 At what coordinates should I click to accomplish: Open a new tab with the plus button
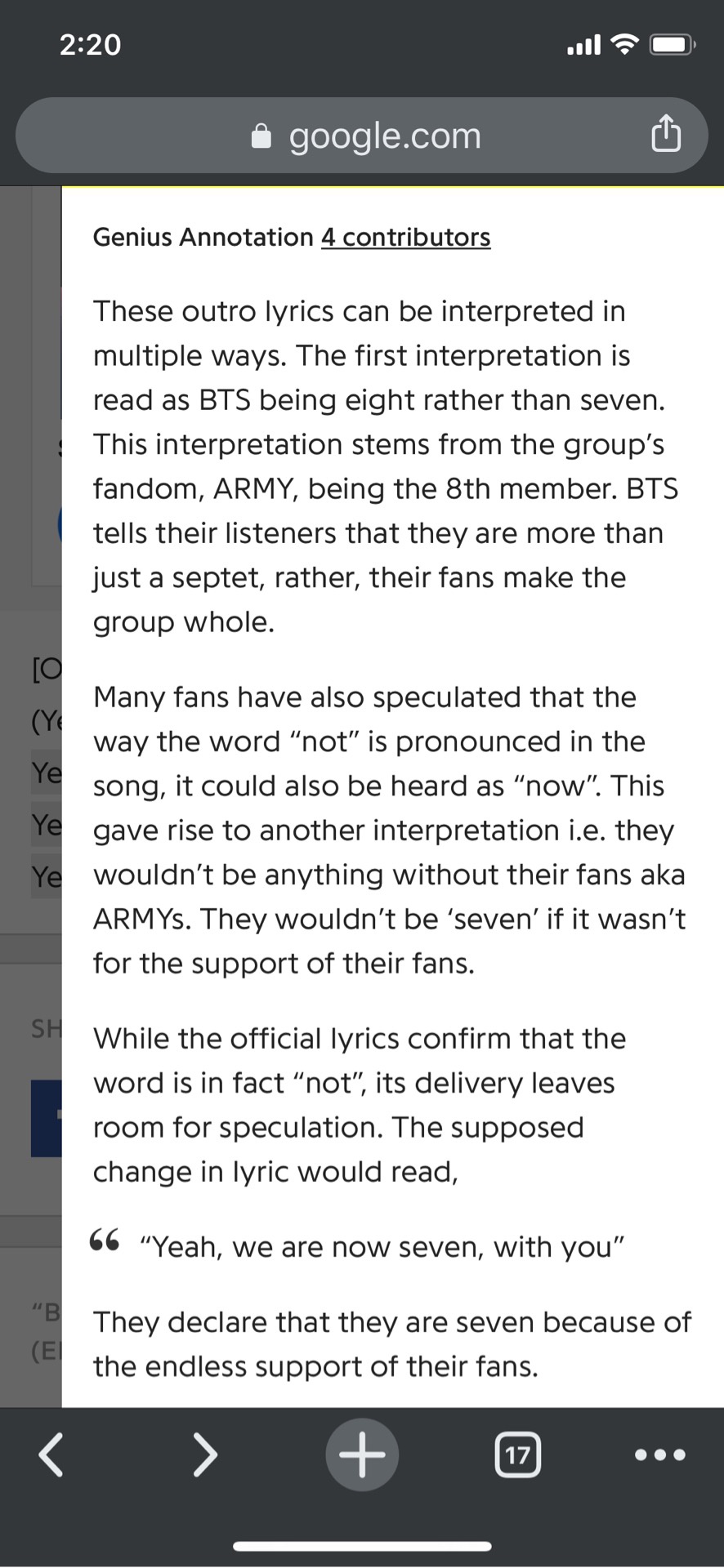[362, 1454]
